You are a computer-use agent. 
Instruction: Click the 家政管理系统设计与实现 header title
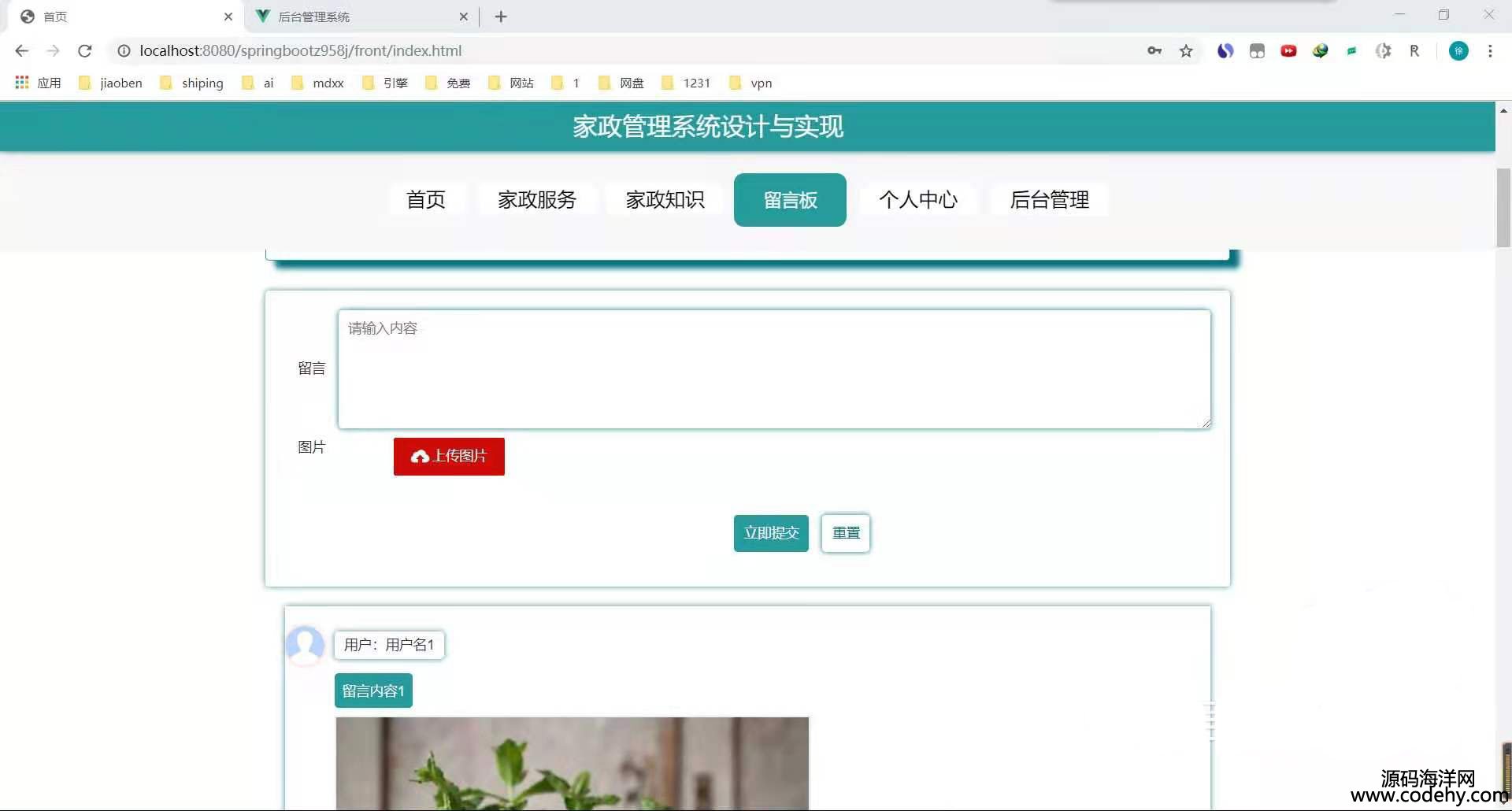point(708,127)
